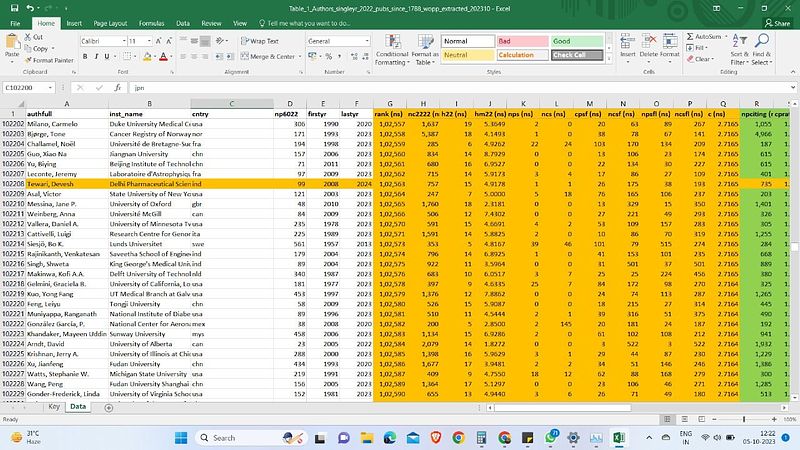Apply yellow fill color bucket
800x450 pixels.
point(147,56)
